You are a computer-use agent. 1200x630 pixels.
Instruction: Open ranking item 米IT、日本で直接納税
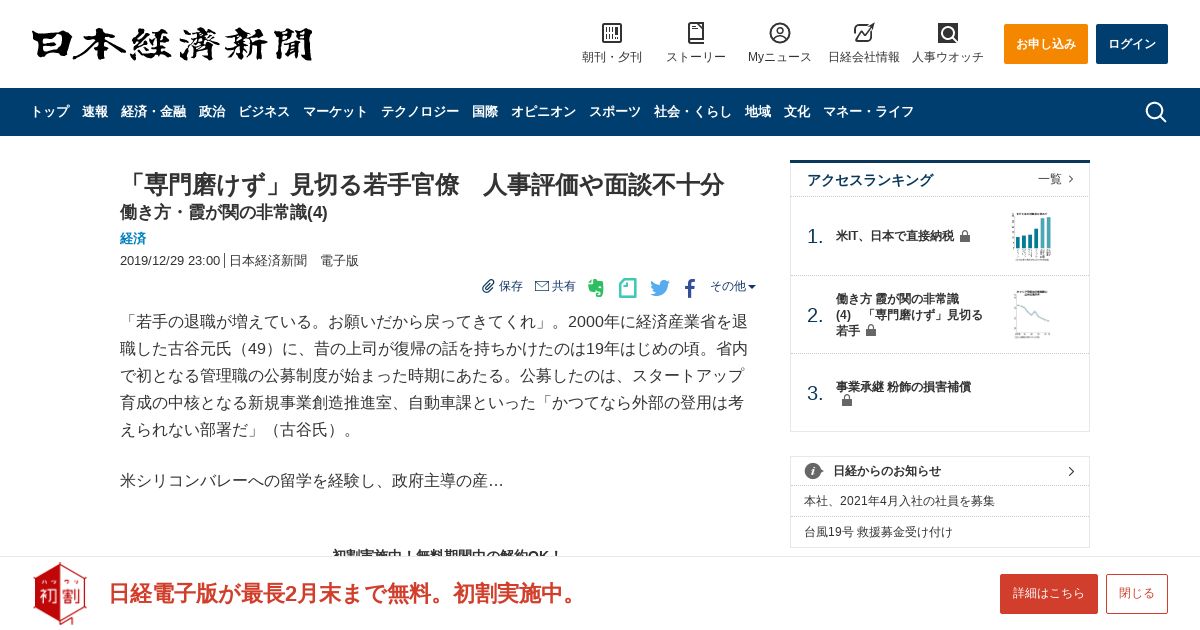pyautogui.click(x=894, y=236)
